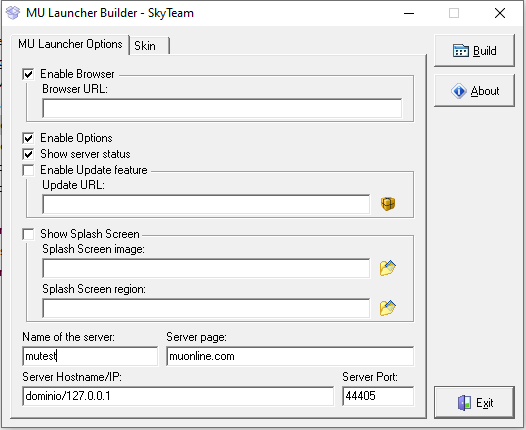This screenshot has width=526, height=430.
Task: Click the Exit button
Action: [x=474, y=402]
